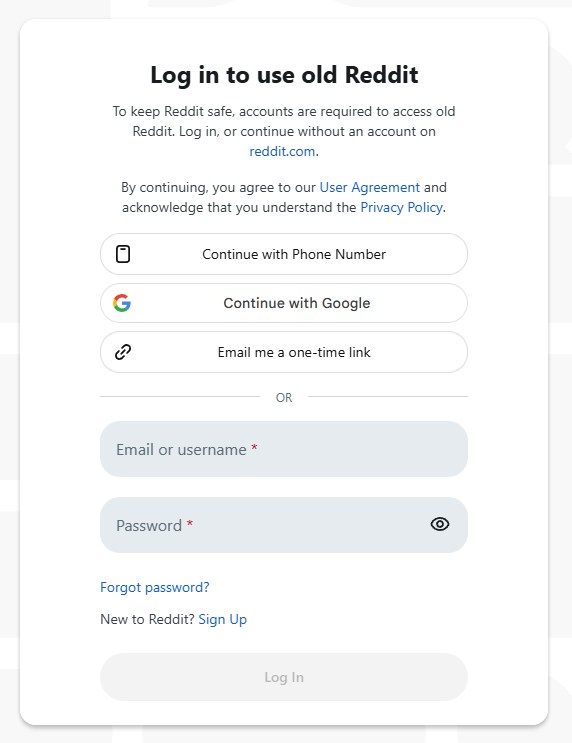Viewport: 572px width, 743px height.
Task: Select Continue with Google text
Action: coord(297,303)
